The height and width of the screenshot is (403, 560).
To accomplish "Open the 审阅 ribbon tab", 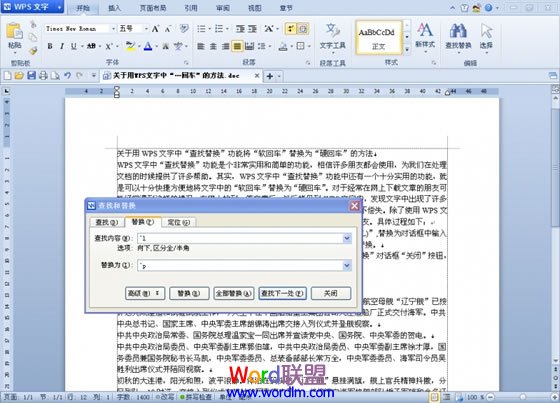I will coord(222,8).
